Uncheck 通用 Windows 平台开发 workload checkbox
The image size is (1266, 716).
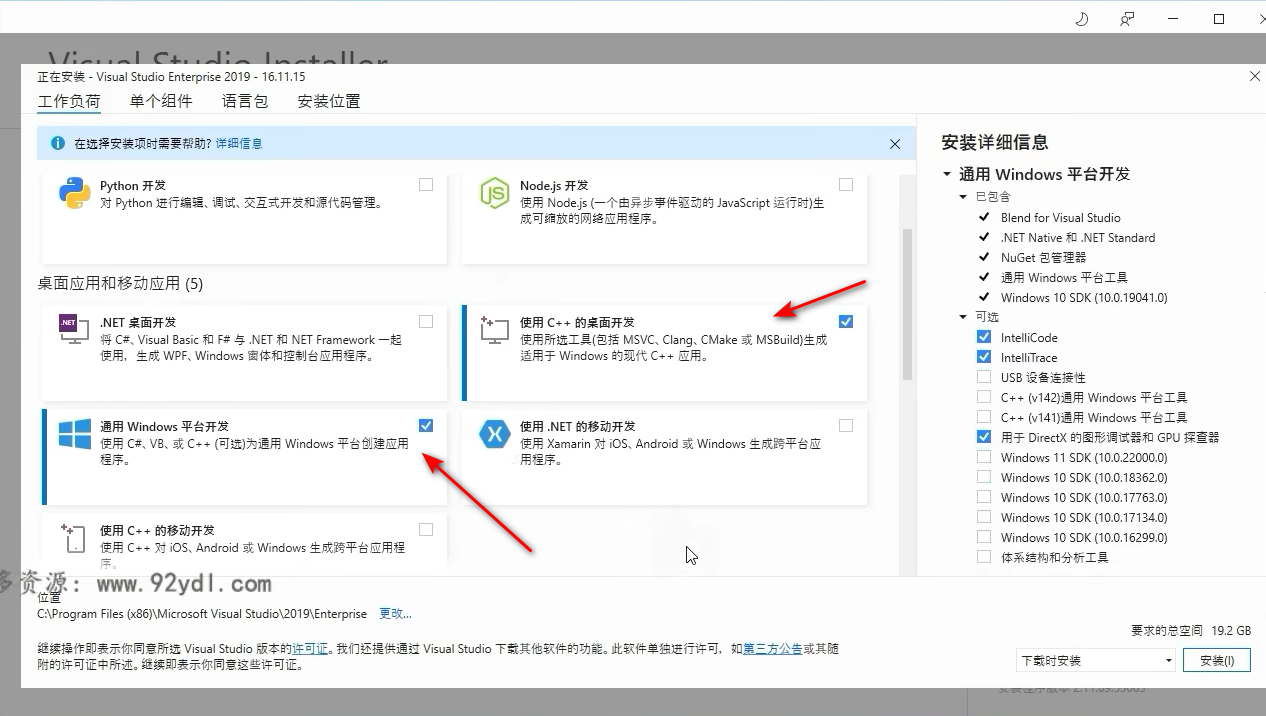pyautogui.click(x=426, y=425)
